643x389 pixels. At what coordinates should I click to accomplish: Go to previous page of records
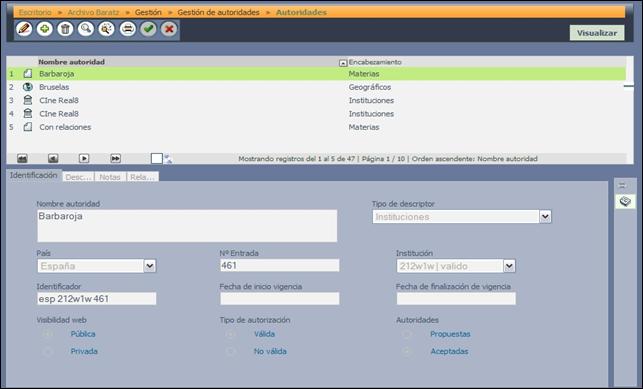(x=53, y=159)
